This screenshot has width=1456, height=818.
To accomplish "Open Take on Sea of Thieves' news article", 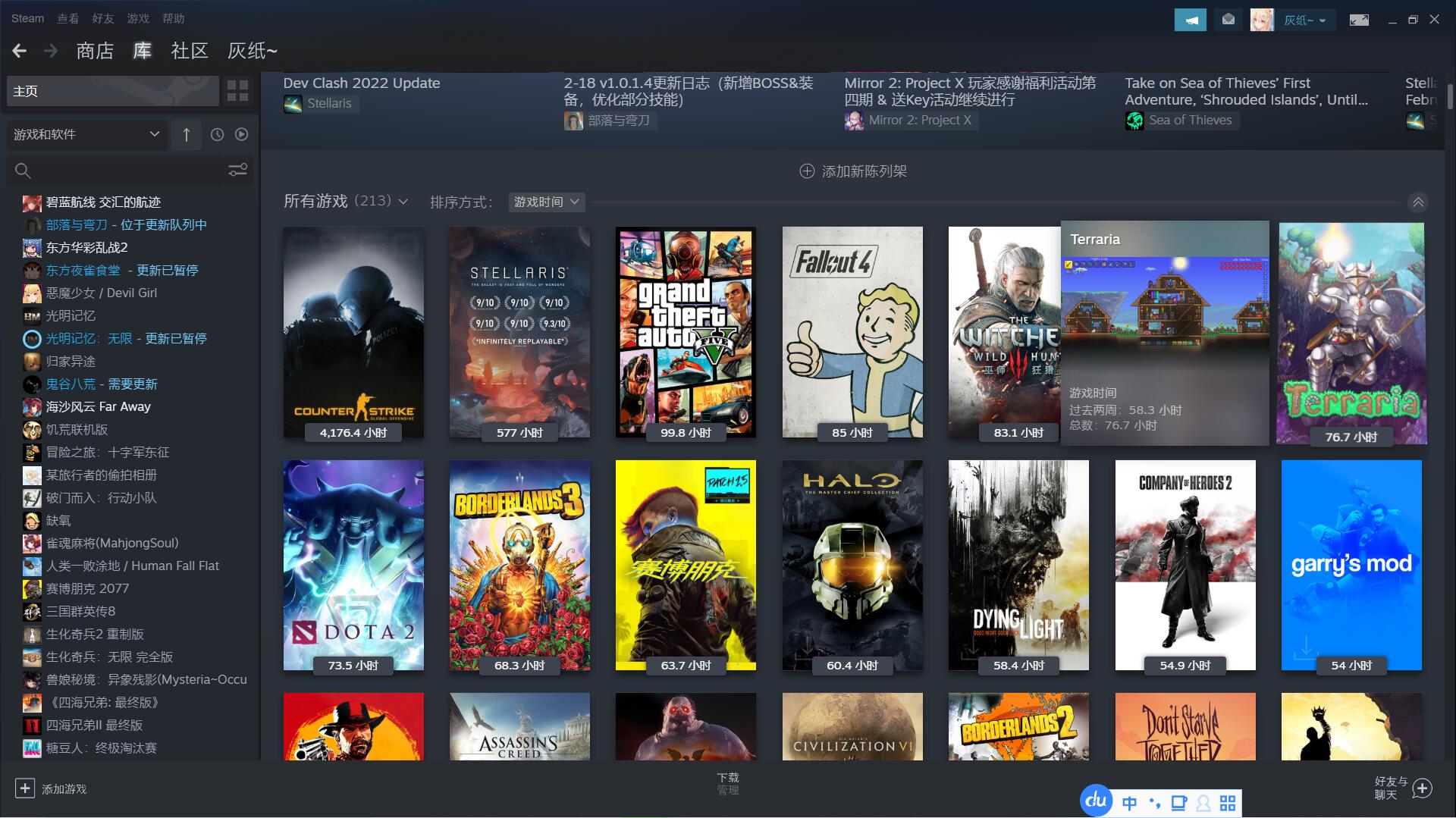I will coord(1247,92).
